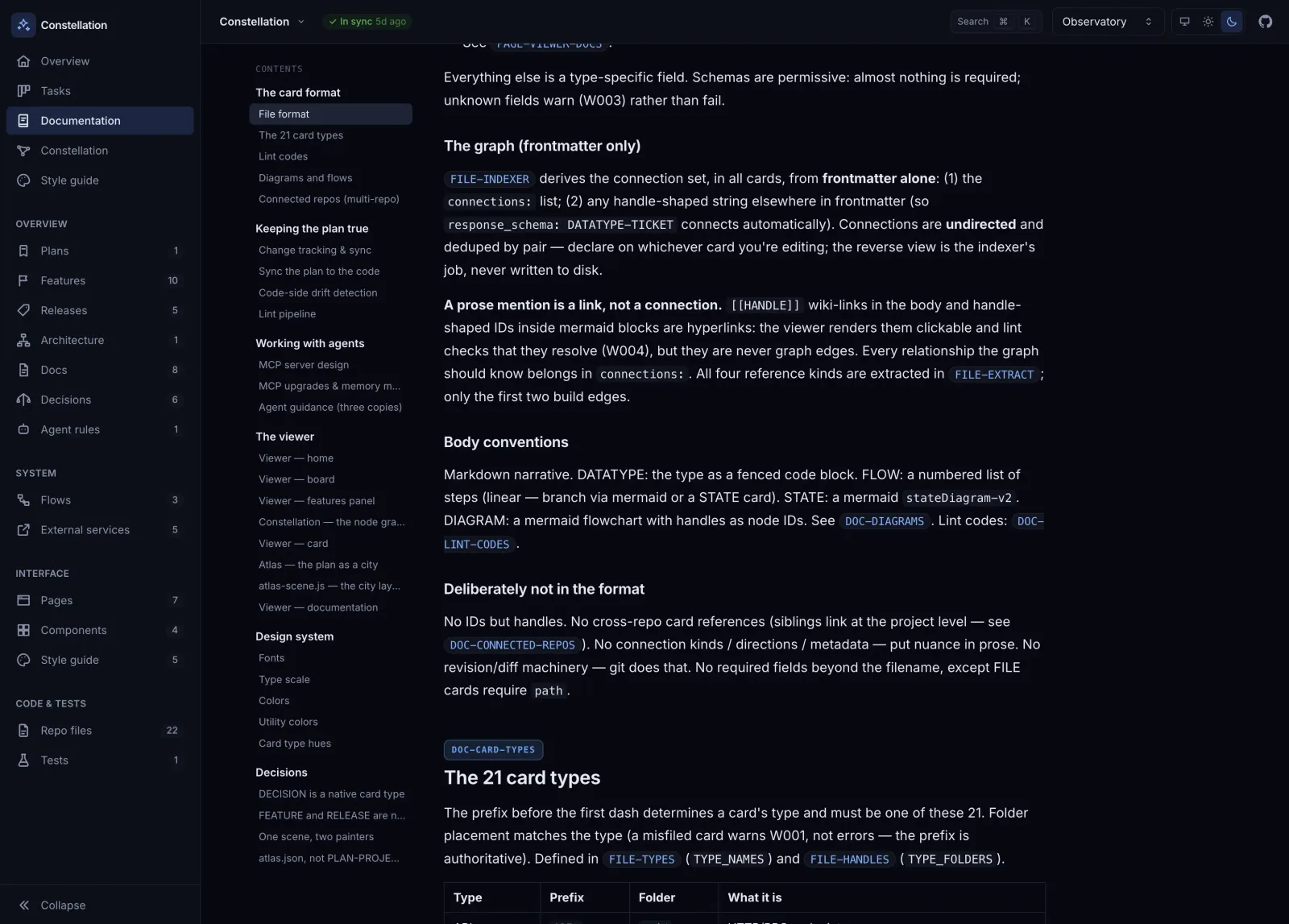
Task: Open Tasks in the sidebar
Action: [100, 91]
